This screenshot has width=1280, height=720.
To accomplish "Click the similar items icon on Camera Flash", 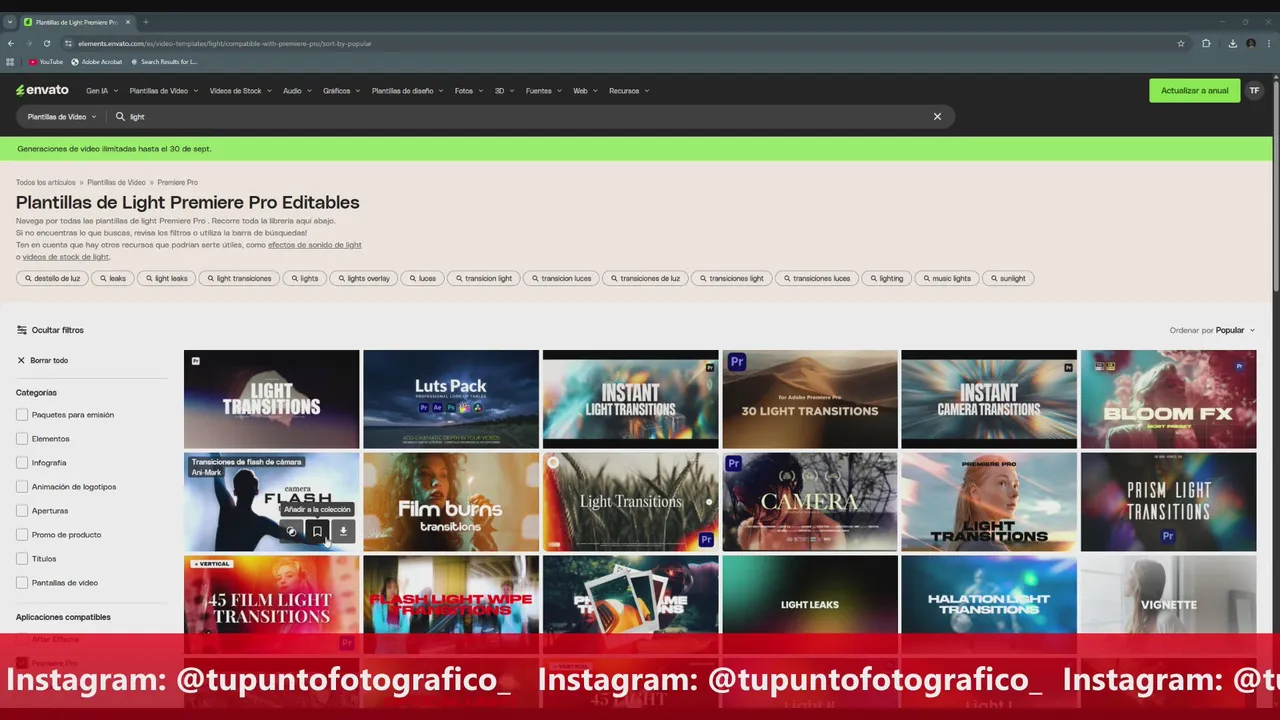I will 291,532.
